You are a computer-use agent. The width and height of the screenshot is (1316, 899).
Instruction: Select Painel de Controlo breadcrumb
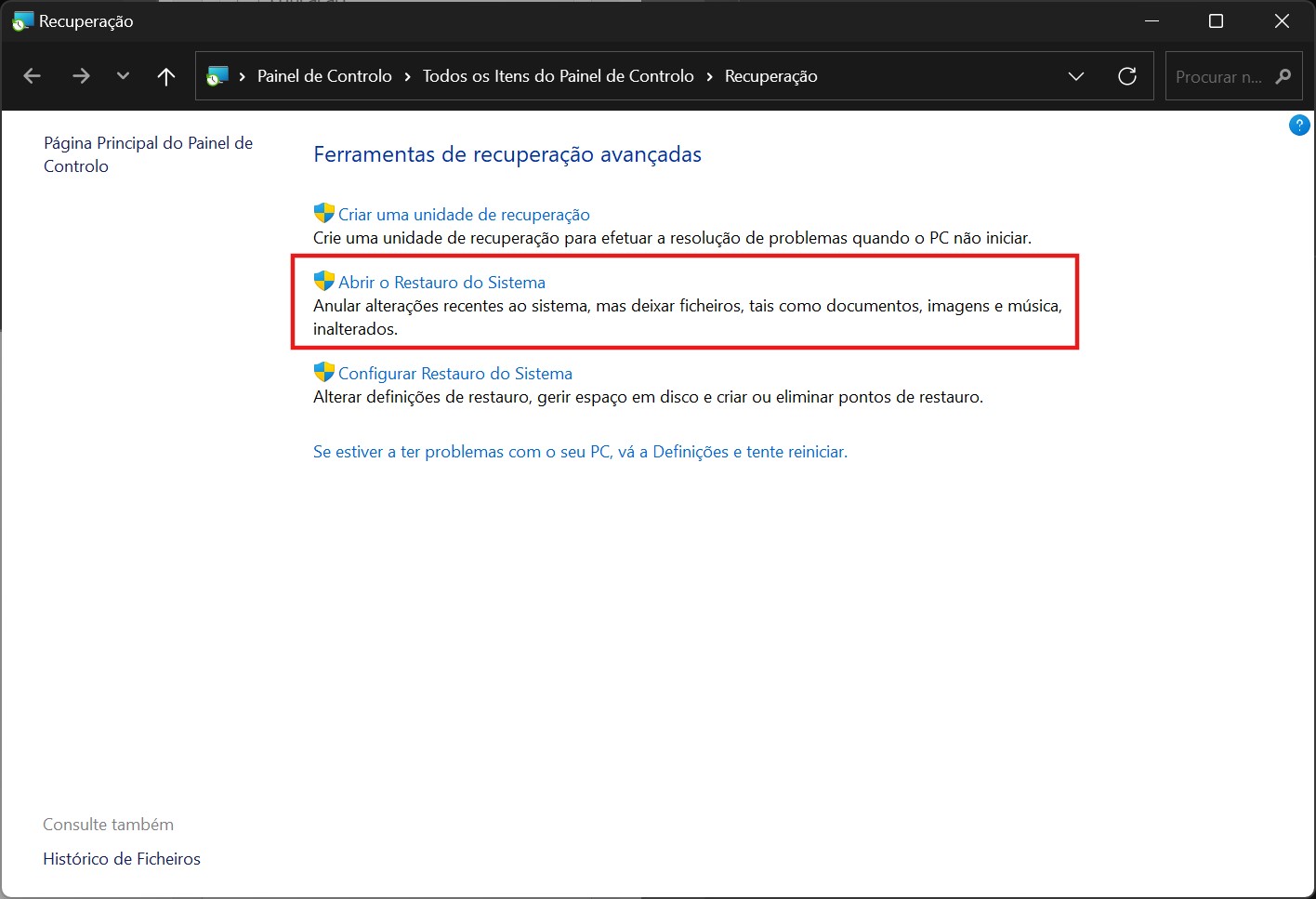pyautogui.click(x=324, y=76)
